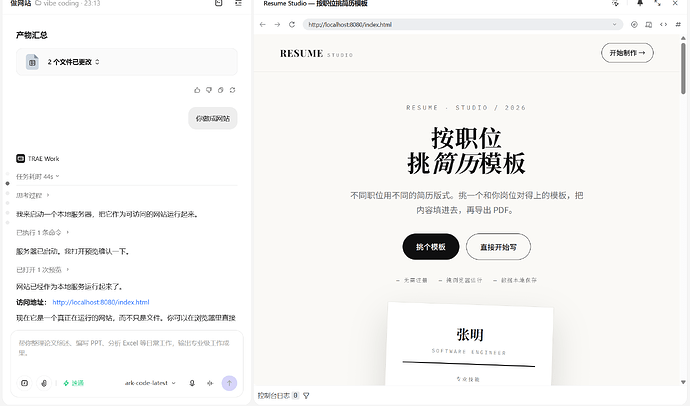Expand the 2 files changed summary

point(127,62)
